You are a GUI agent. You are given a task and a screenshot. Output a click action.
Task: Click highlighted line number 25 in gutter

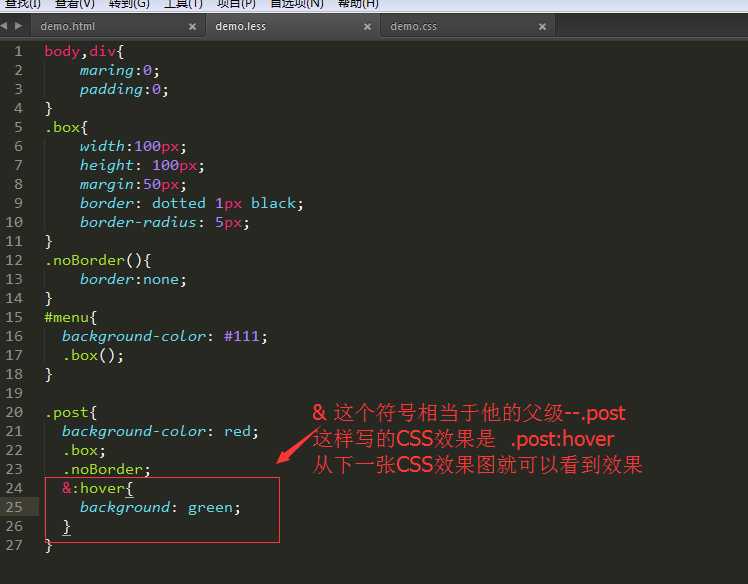point(14,507)
